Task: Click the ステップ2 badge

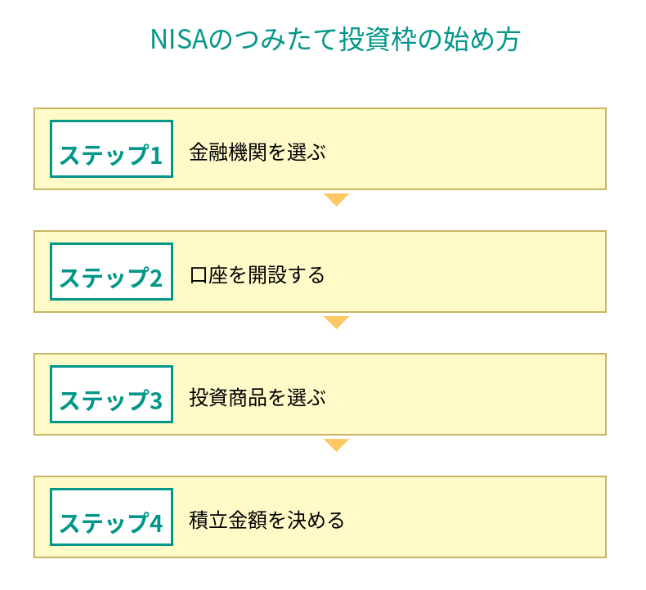Action: click(111, 273)
